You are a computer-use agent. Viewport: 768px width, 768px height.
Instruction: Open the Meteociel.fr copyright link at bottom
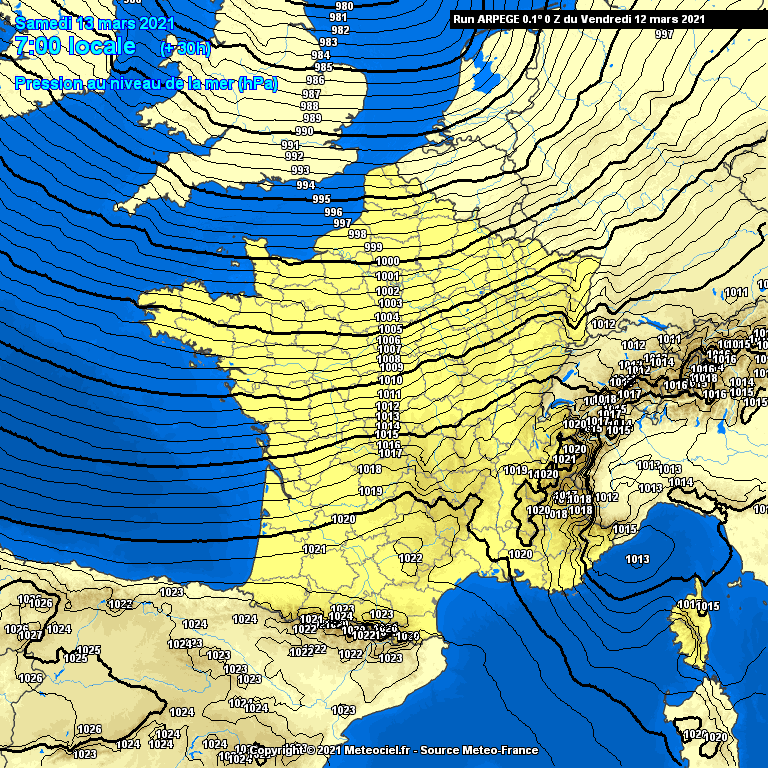click(393, 750)
